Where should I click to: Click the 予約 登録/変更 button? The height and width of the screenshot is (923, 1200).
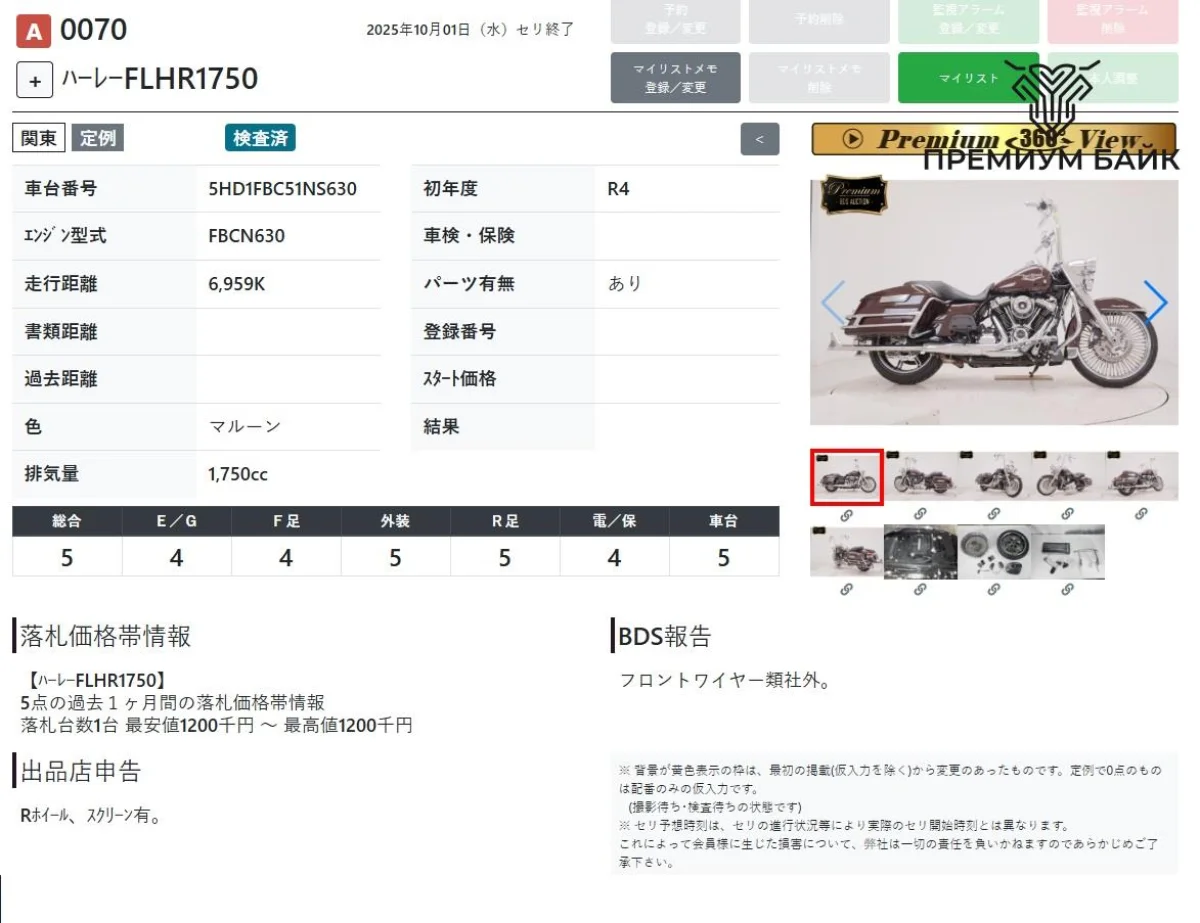(675, 20)
